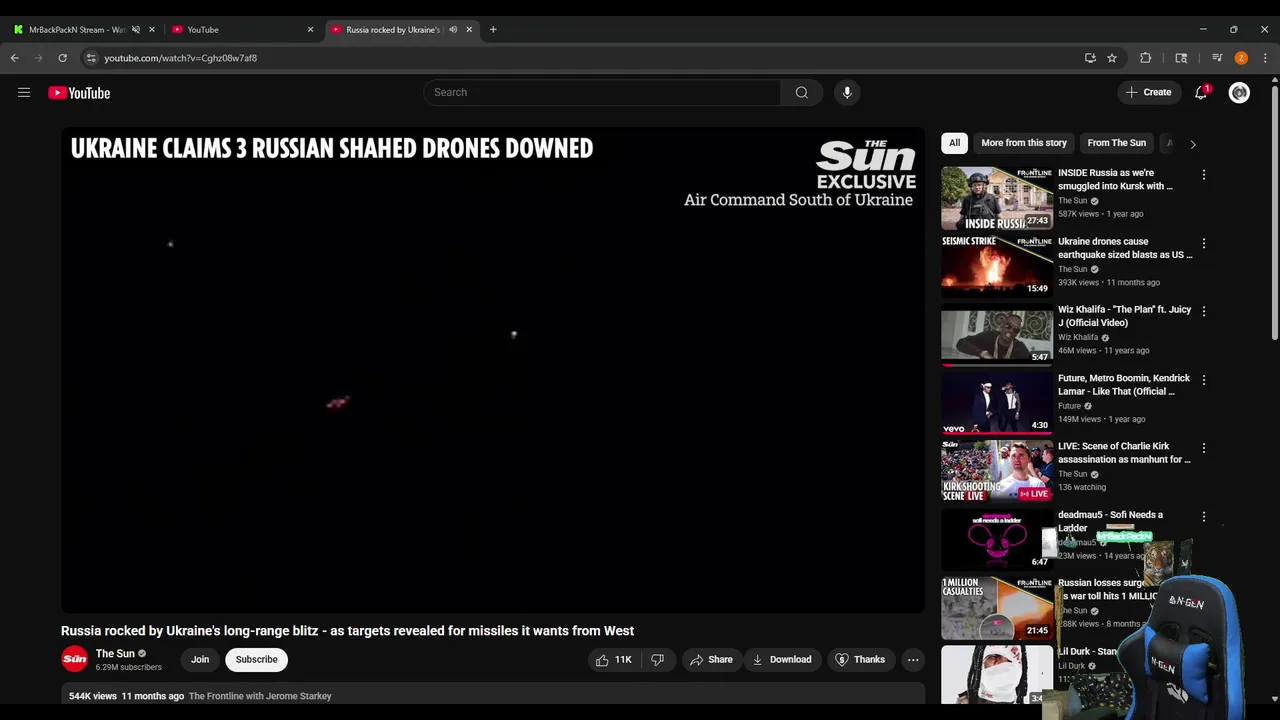Click the Join button
Screen dimensions: 1280x720
coord(200,660)
